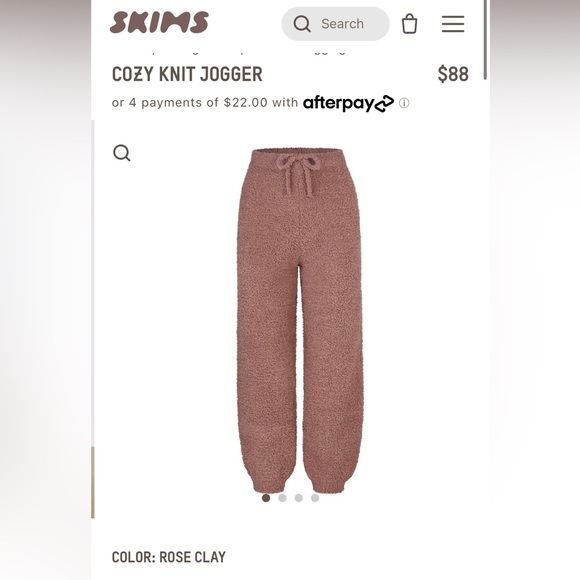The width and height of the screenshot is (580, 580).
Task: Click the Rose Clay jogger product image
Action: [300, 321]
